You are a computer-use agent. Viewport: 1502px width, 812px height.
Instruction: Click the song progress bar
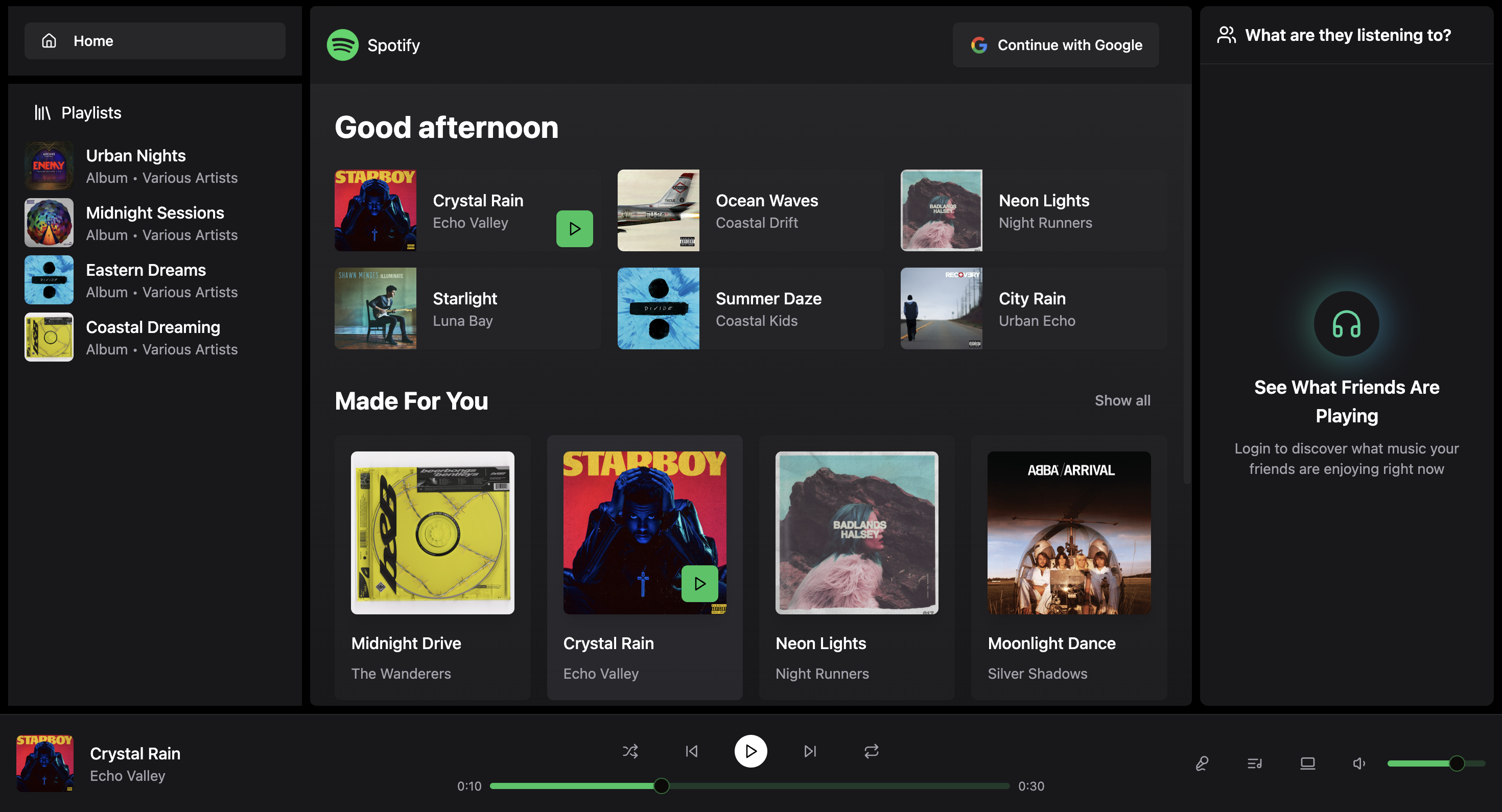coord(750,786)
